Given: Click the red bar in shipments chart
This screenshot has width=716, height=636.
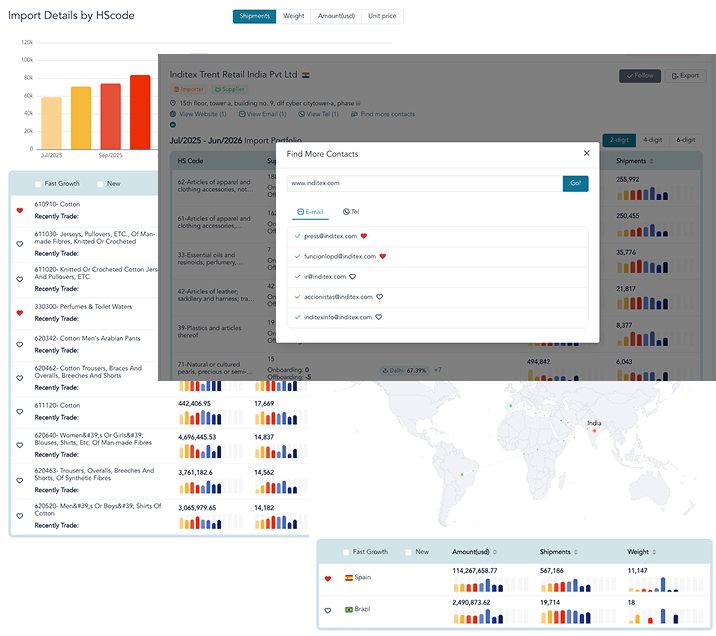Looking at the screenshot, I should tap(140, 112).
